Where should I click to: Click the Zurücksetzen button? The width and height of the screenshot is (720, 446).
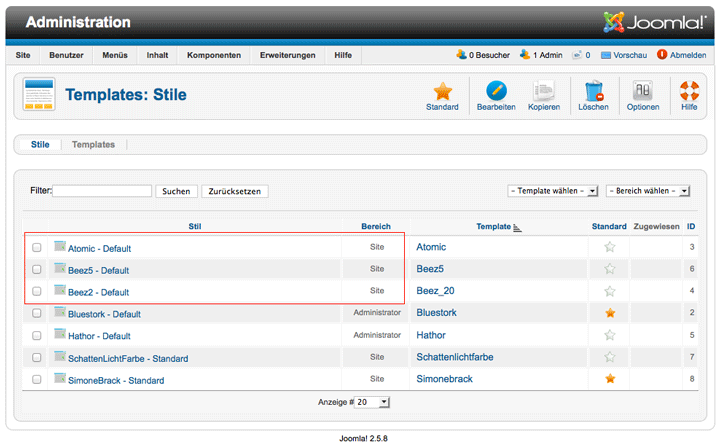pos(235,191)
